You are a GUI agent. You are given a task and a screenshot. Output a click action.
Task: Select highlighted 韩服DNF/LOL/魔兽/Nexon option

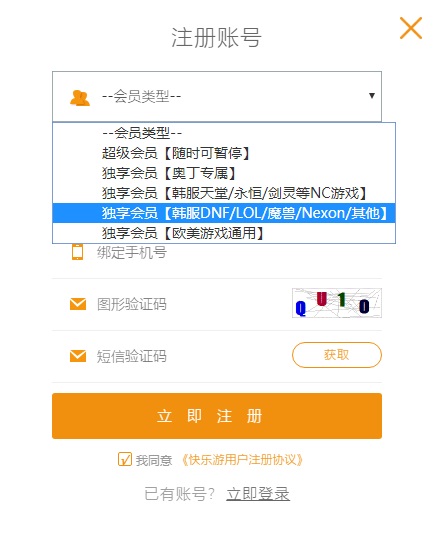(x=224, y=213)
